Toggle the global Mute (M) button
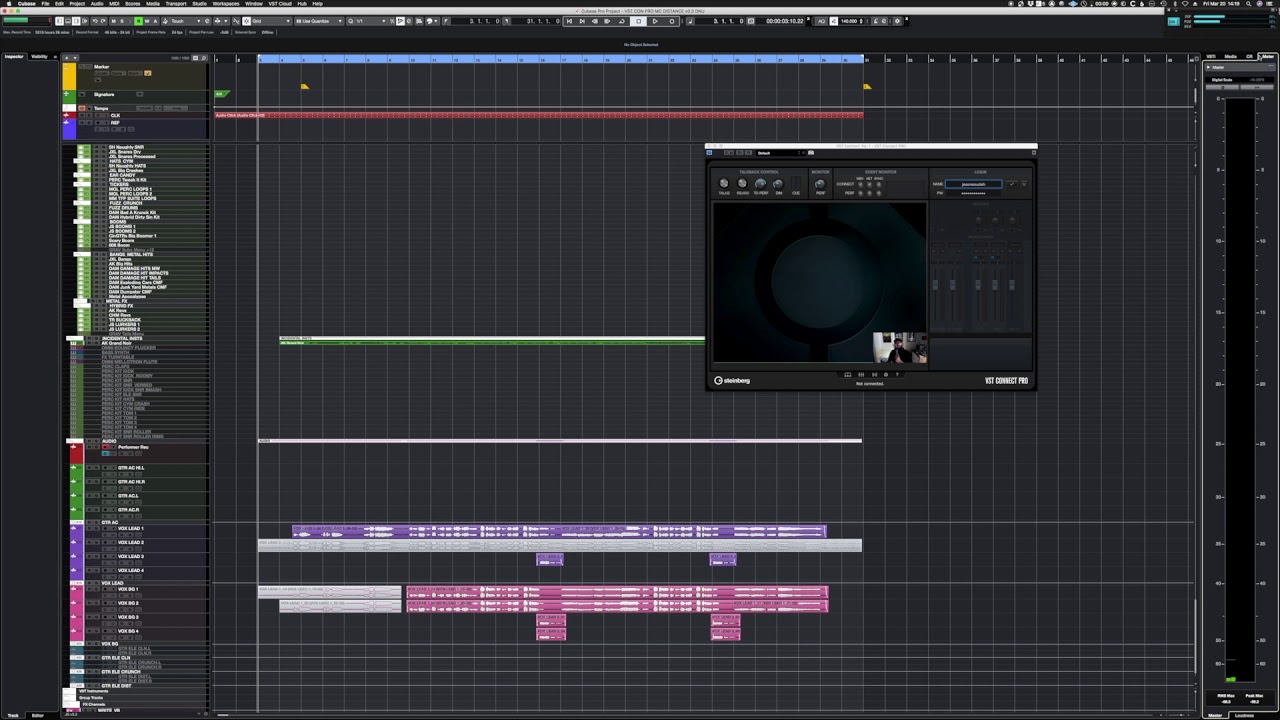 click(114, 21)
